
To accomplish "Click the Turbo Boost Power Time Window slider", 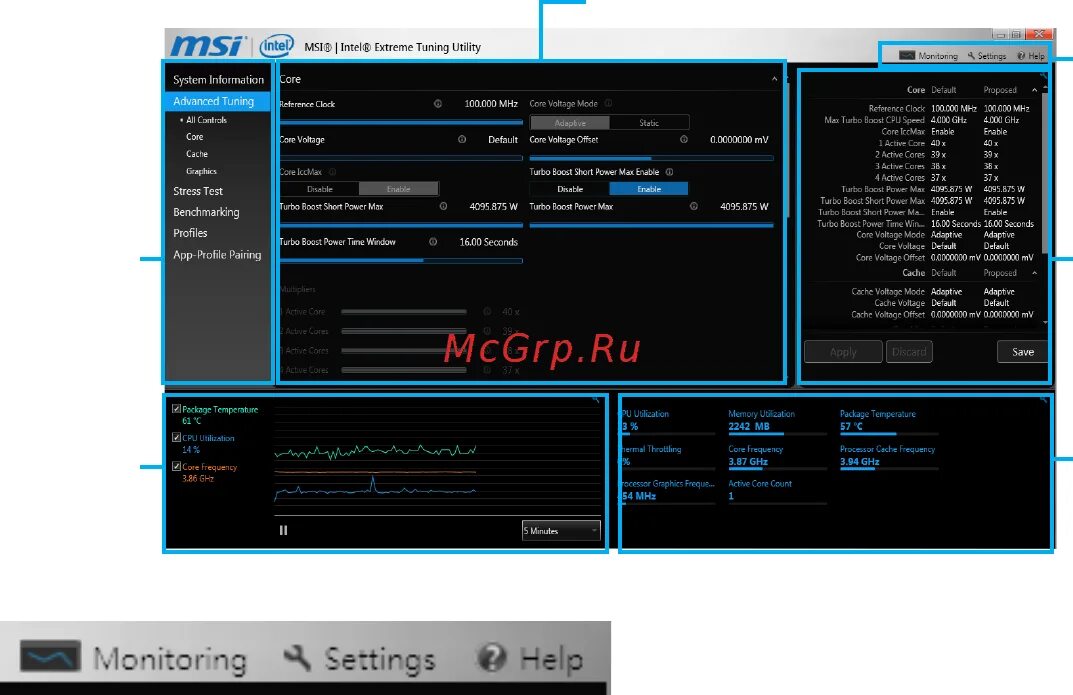I will click(x=401, y=261).
